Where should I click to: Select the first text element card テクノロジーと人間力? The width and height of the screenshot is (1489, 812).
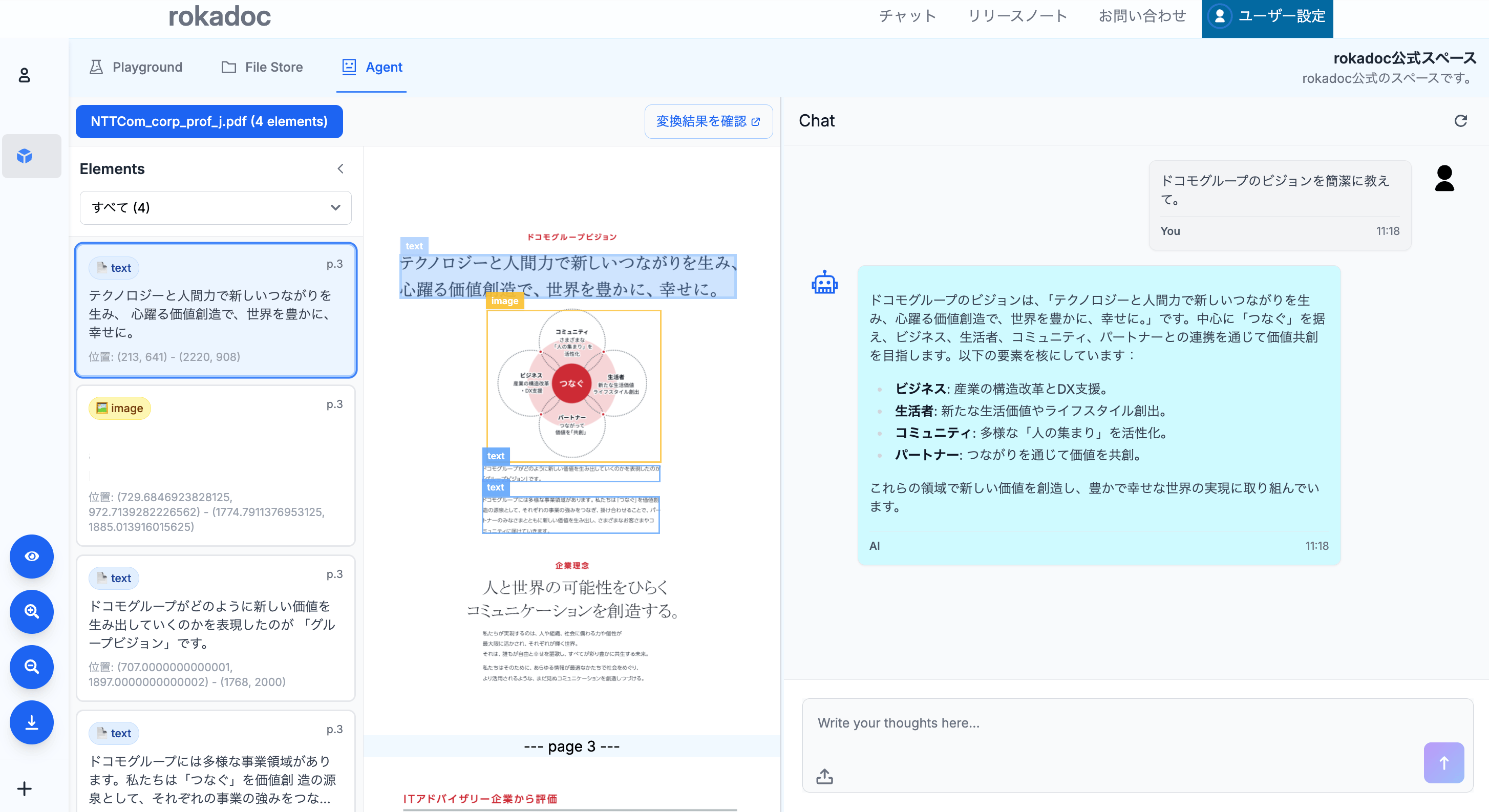point(216,310)
